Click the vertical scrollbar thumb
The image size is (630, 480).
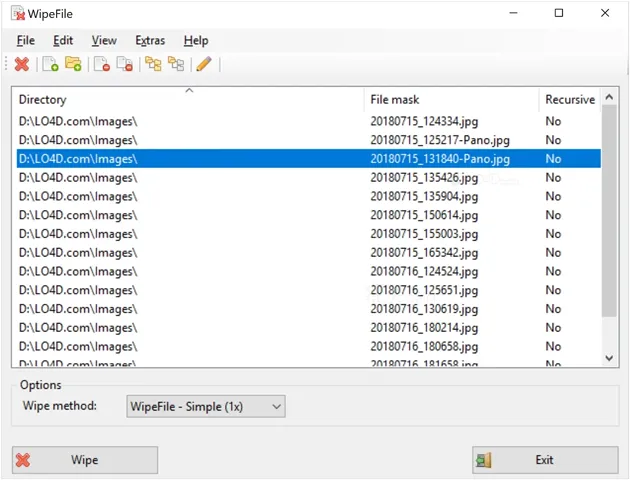pyautogui.click(x=609, y=211)
